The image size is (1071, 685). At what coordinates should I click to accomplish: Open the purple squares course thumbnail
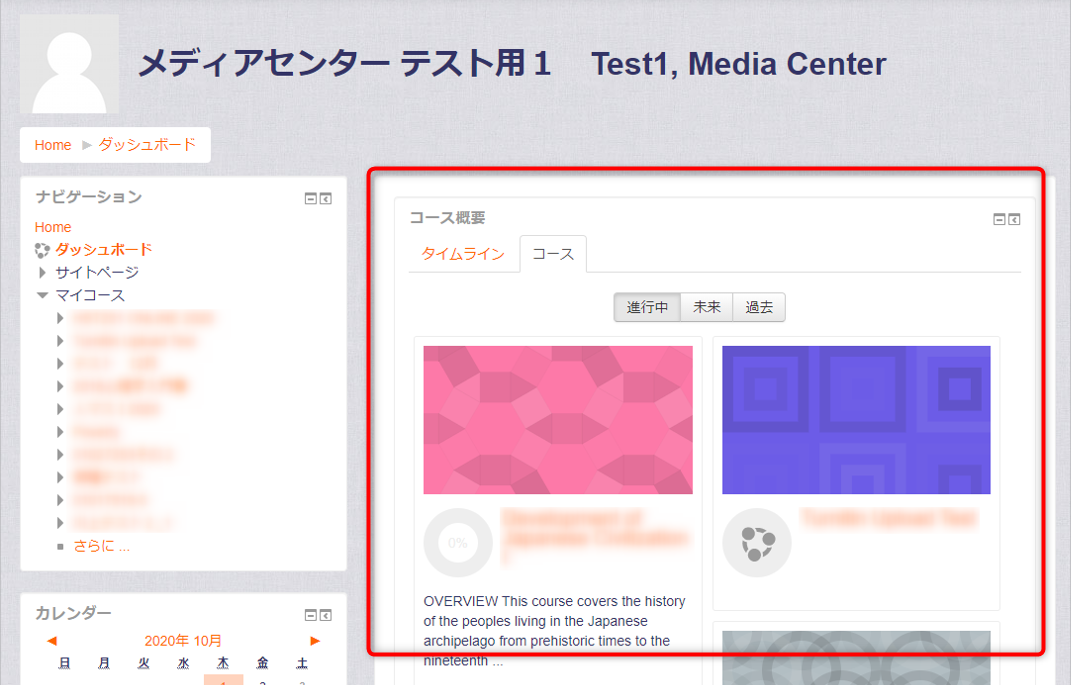[857, 420]
